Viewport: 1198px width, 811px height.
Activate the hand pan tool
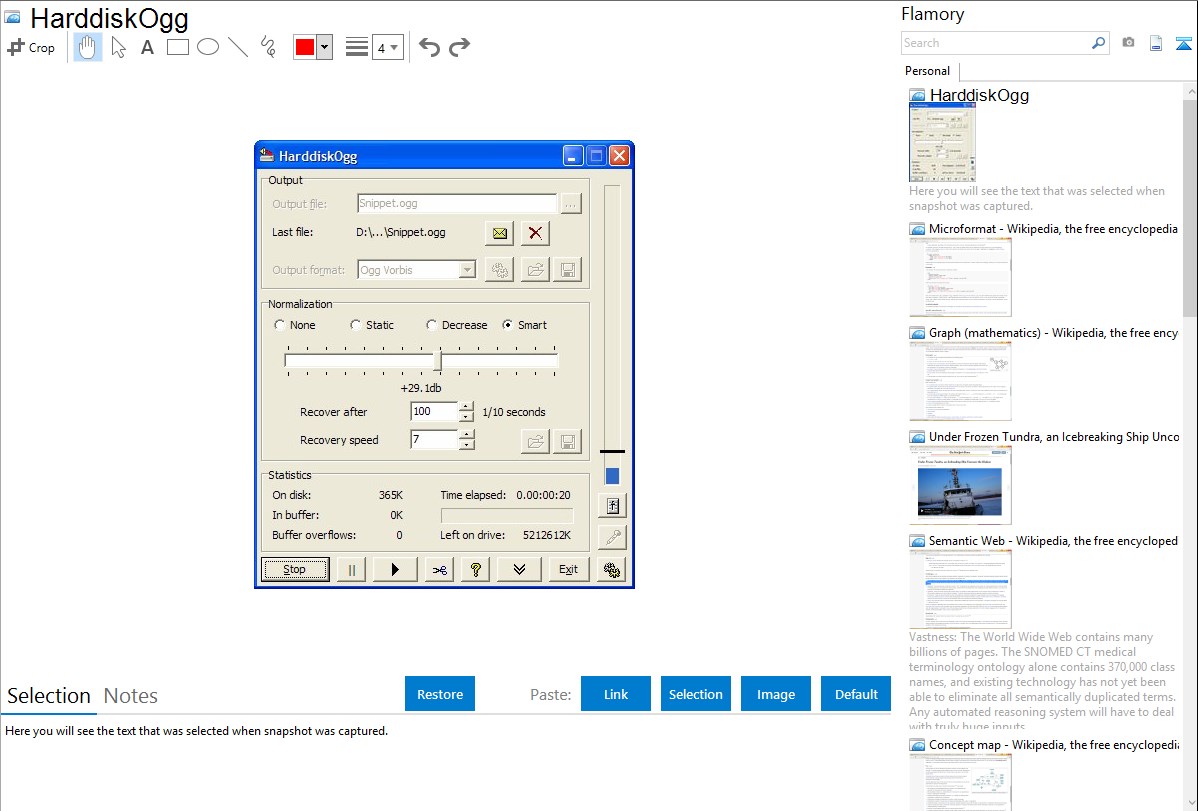click(x=88, y=47)
